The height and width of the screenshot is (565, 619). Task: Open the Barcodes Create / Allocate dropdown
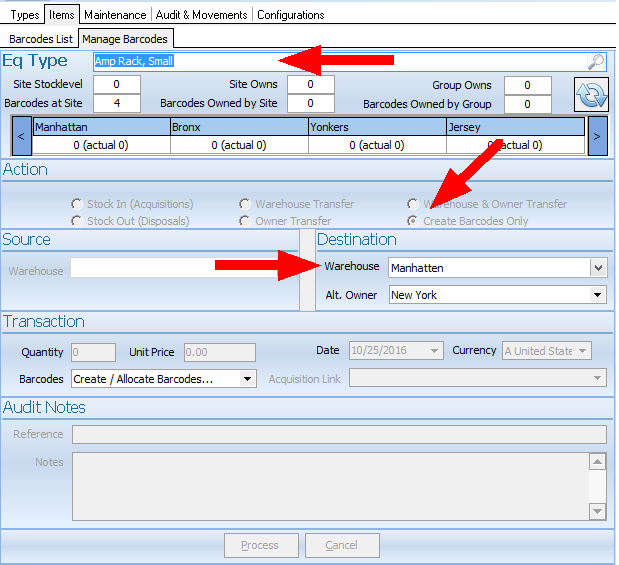tap(248, 379)
